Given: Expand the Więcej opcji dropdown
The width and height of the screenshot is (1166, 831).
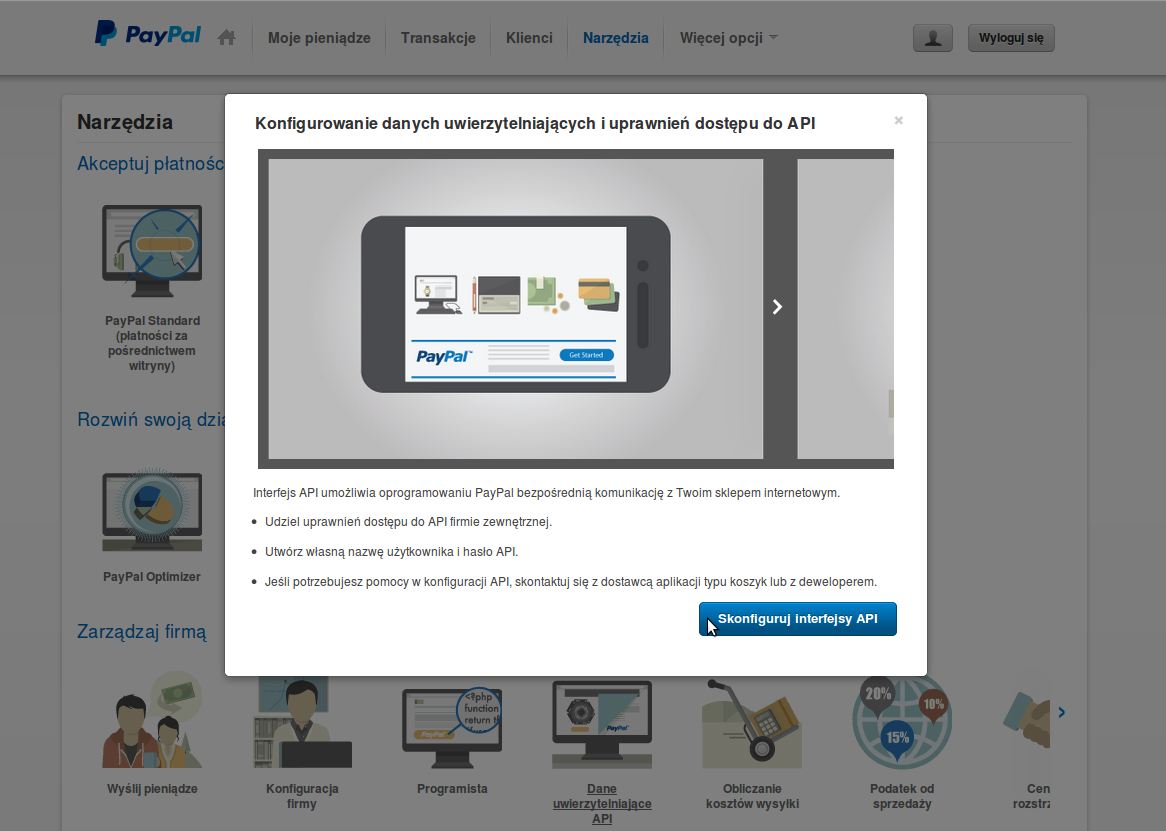Looking at the screenshot, I should point(729,38).
